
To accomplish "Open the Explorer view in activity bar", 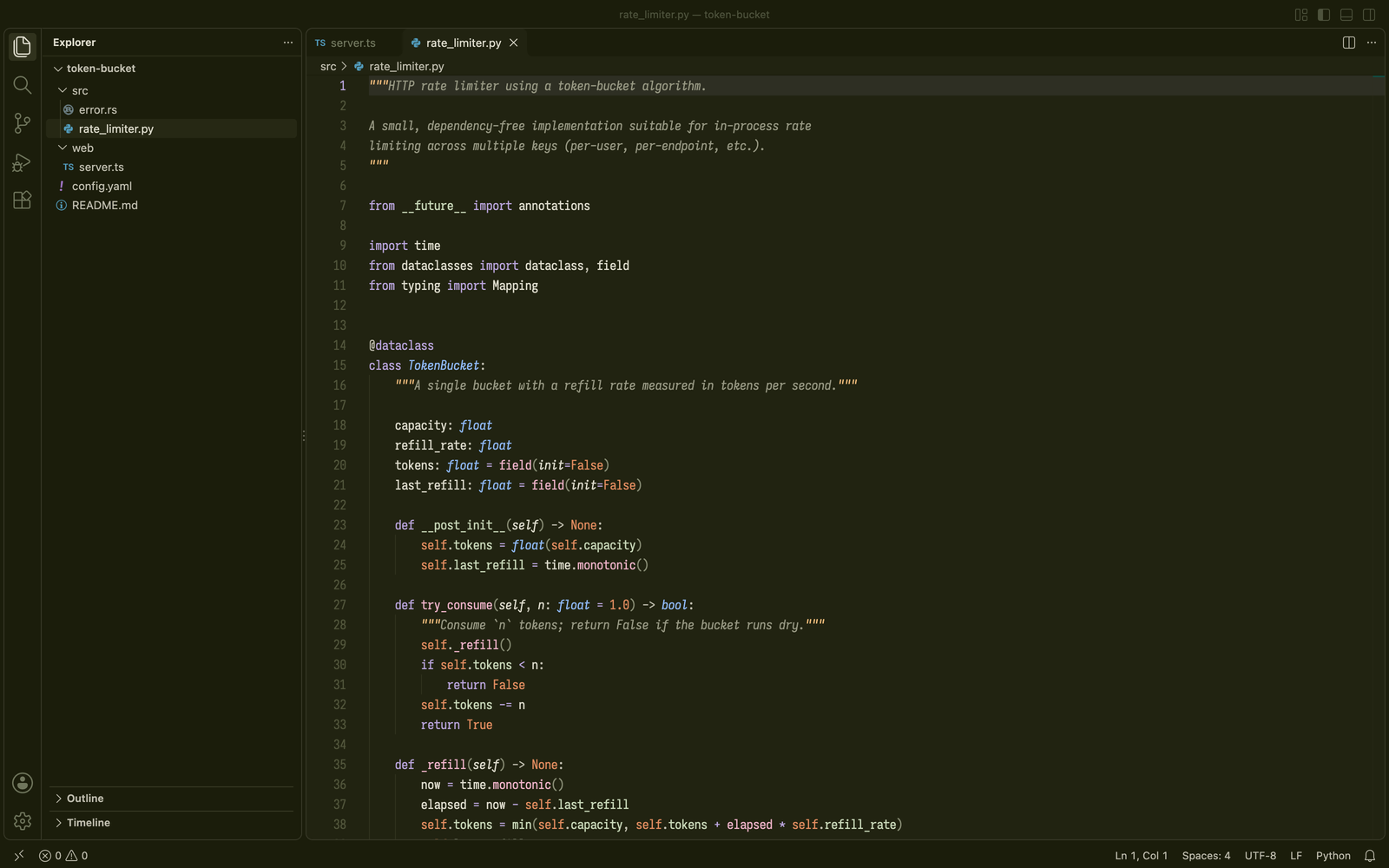I will click(x=23, y=47).
